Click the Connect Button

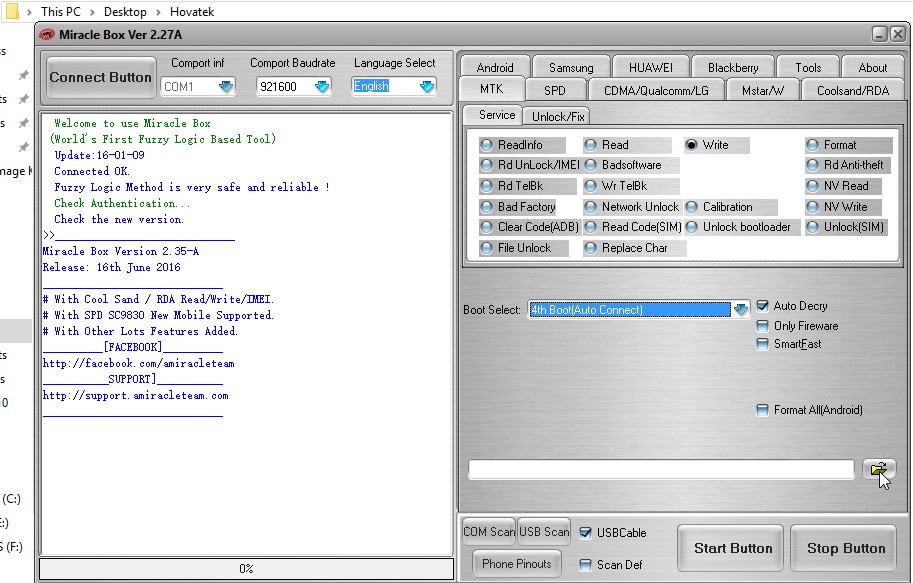(100, 77)
